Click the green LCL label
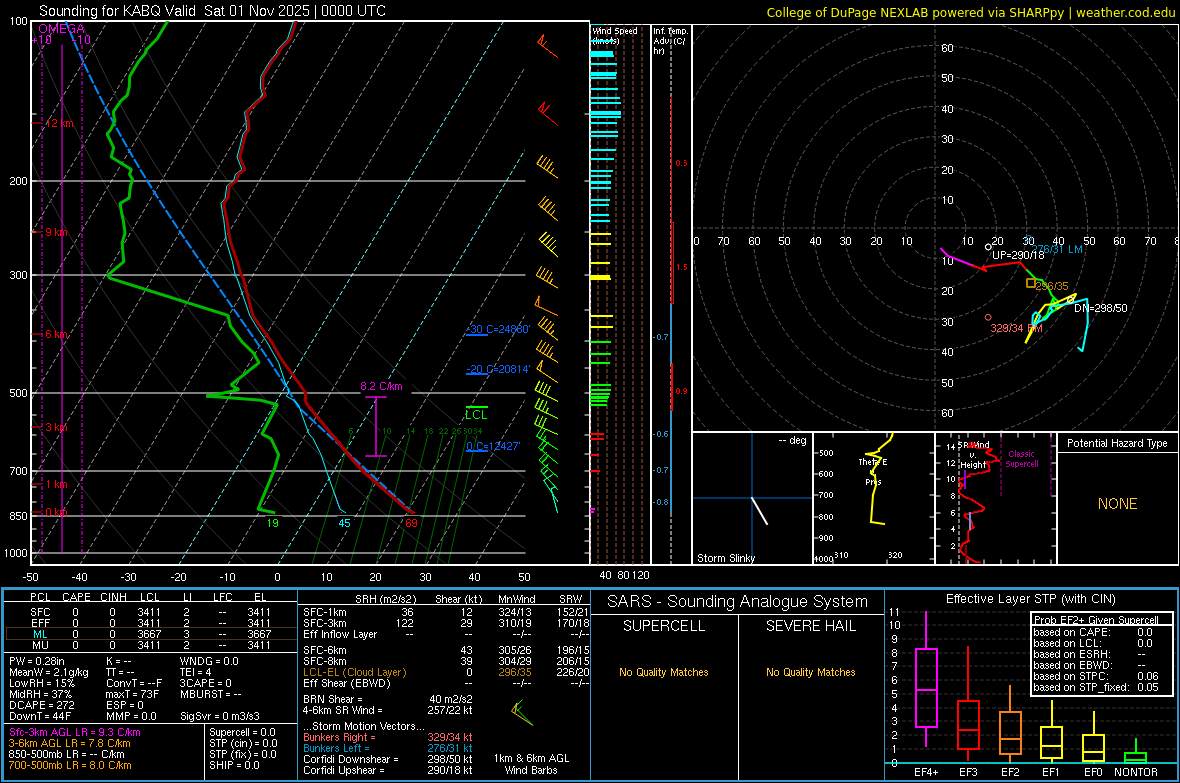Image resolution: width=1180 pixels, height=783 pixels. pyautogui.click(x=476, y=415)
